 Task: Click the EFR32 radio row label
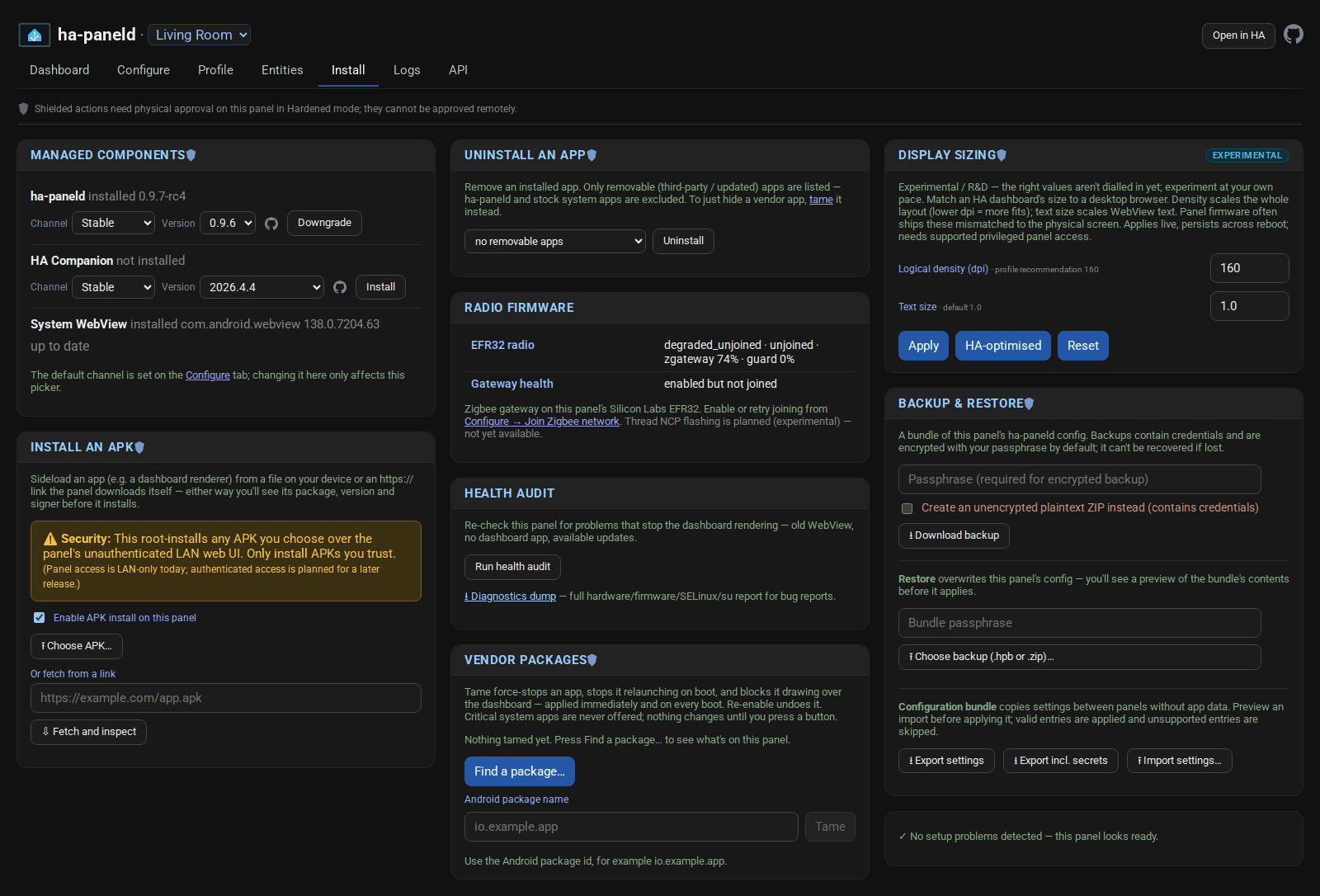click(x=502, y=345)
